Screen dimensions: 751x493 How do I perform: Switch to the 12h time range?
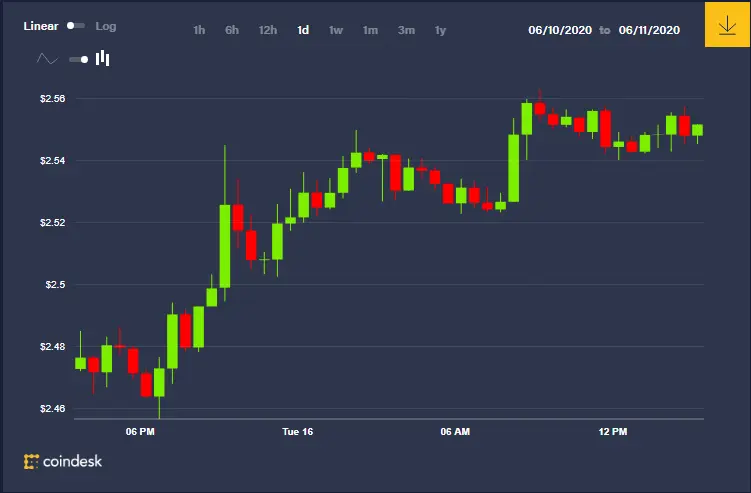click(x=268, y=30)
